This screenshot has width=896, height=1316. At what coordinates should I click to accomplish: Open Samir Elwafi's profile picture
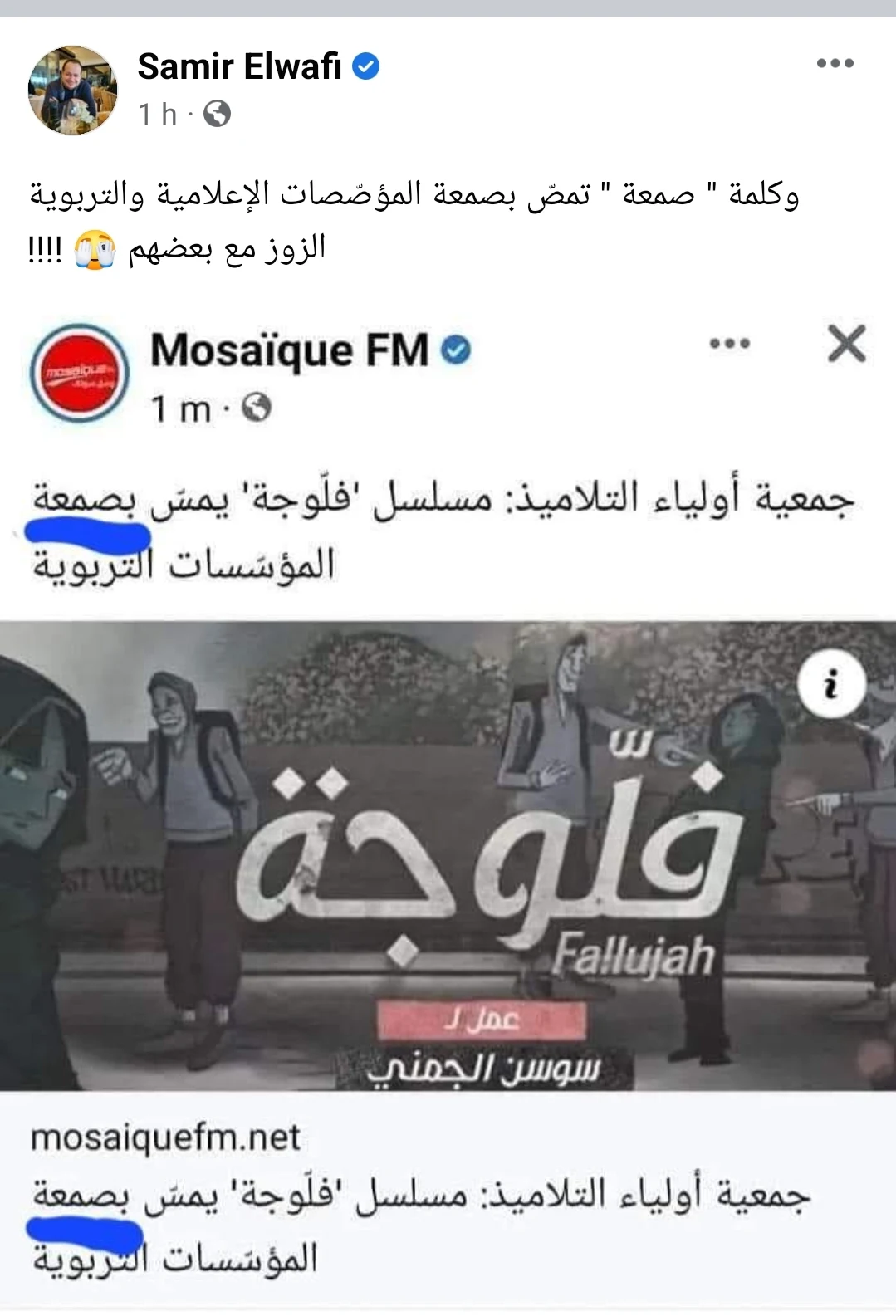[x=73, y=90]
